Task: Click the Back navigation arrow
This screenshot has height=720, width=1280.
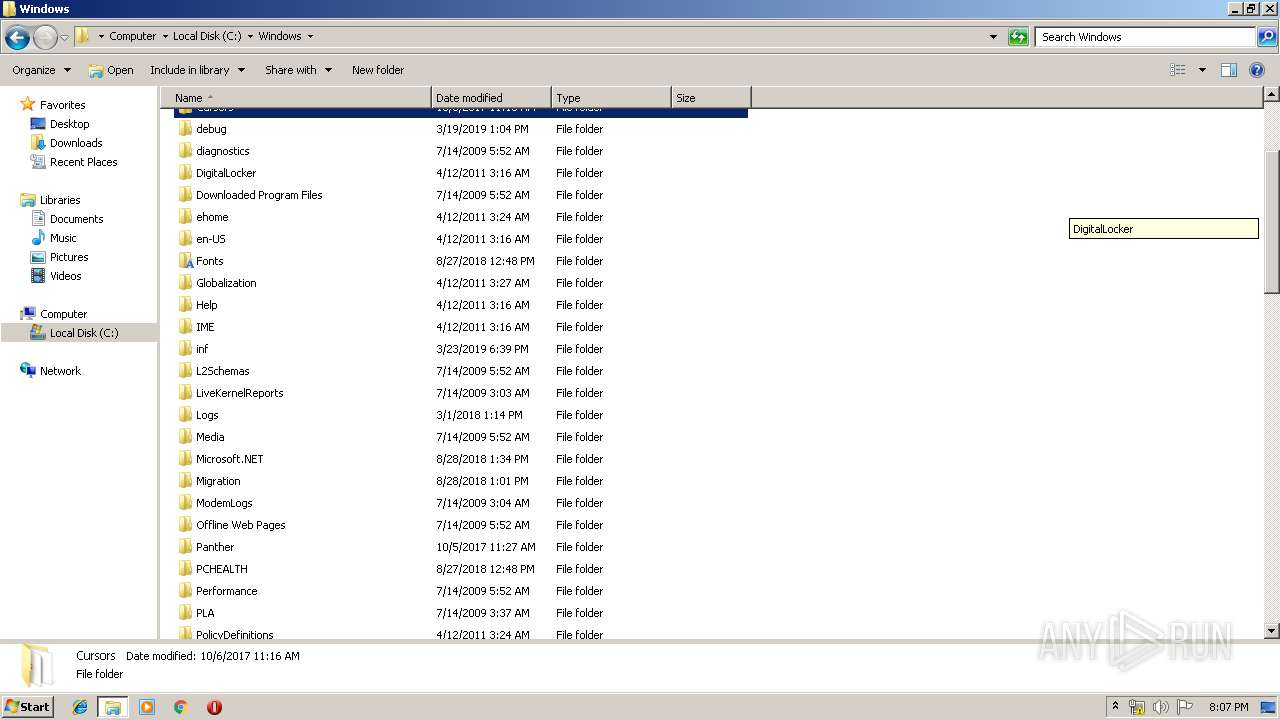Action: tap(17, 38)
